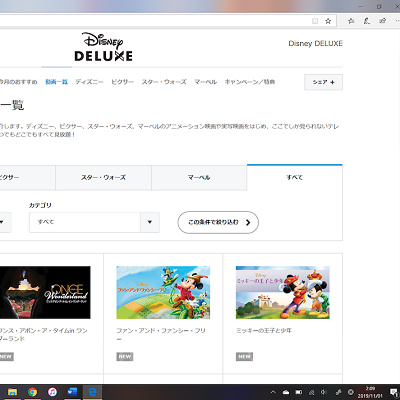Click NEW badge under ミッキーの王子と少年
Screen dimensions: 400x400
point(244,356)
